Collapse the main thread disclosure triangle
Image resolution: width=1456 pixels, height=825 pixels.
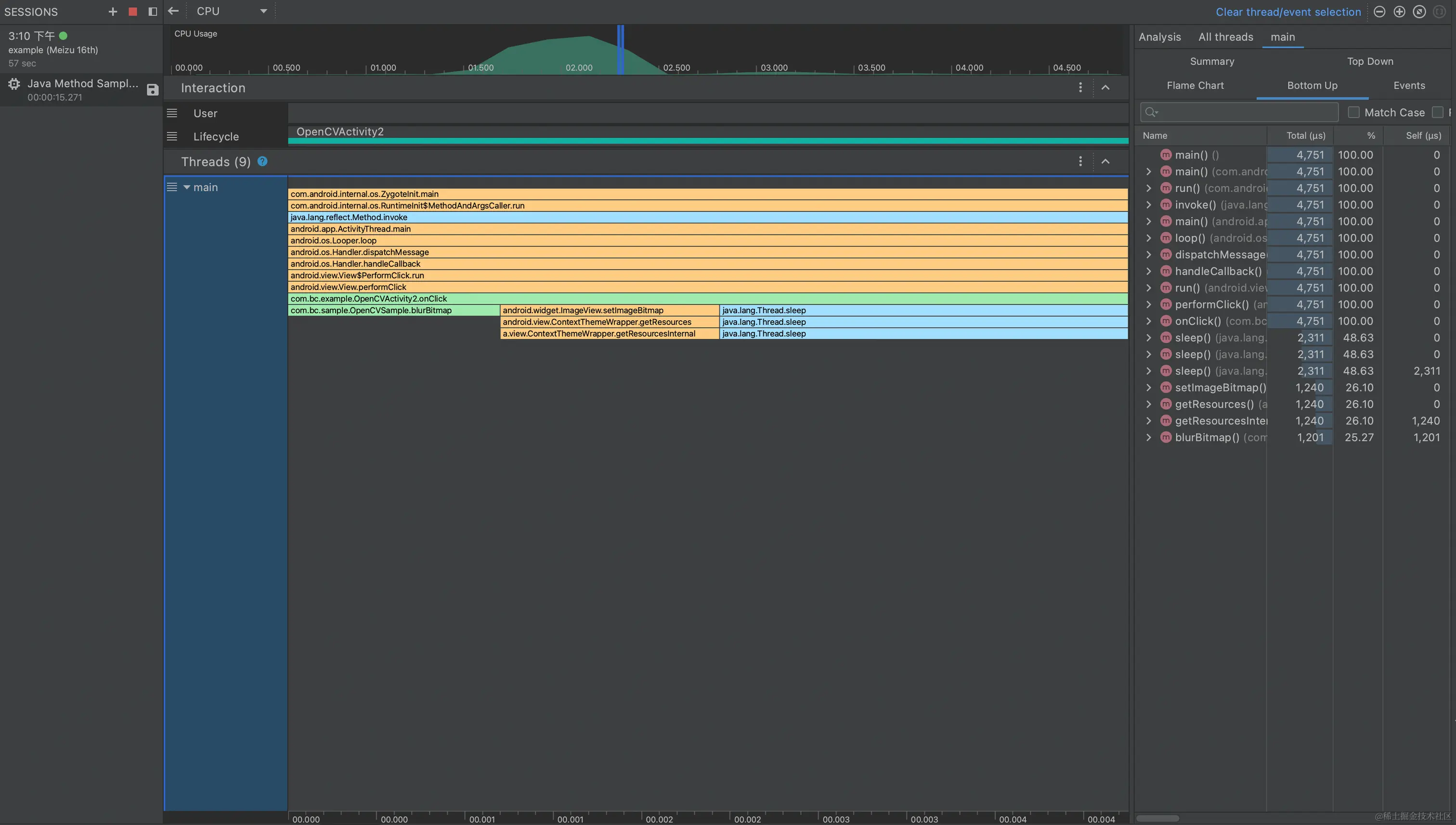pyautogui.click(x=186, y=187)
